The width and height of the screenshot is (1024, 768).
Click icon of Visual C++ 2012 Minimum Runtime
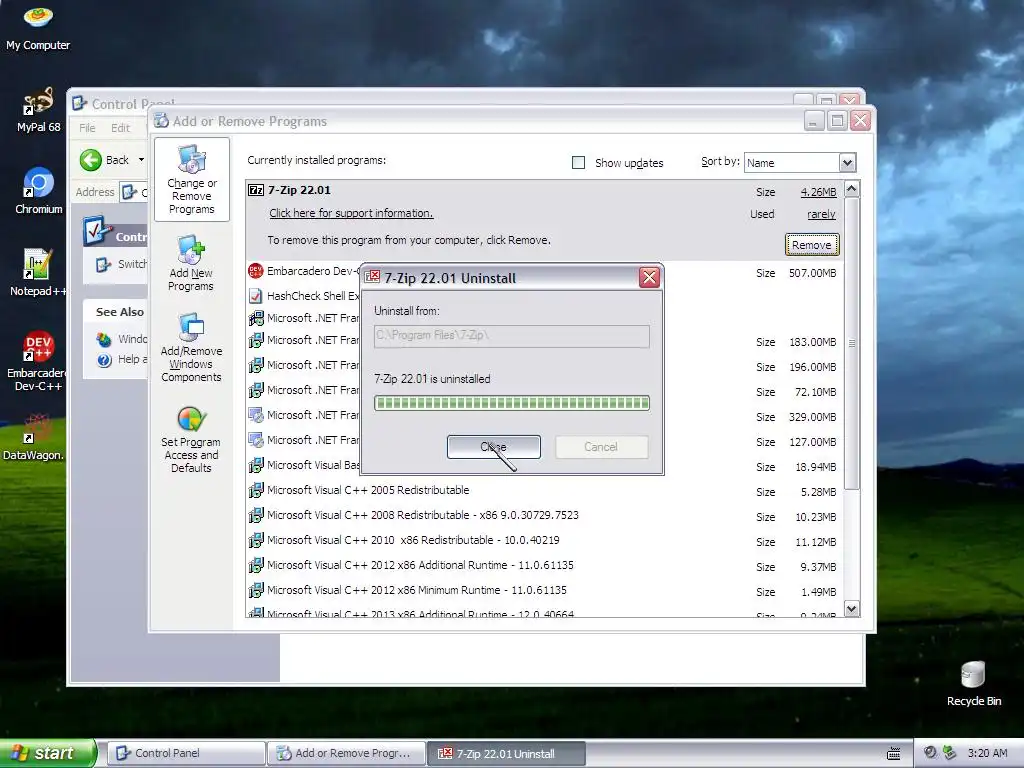click(x=255, y=590)
